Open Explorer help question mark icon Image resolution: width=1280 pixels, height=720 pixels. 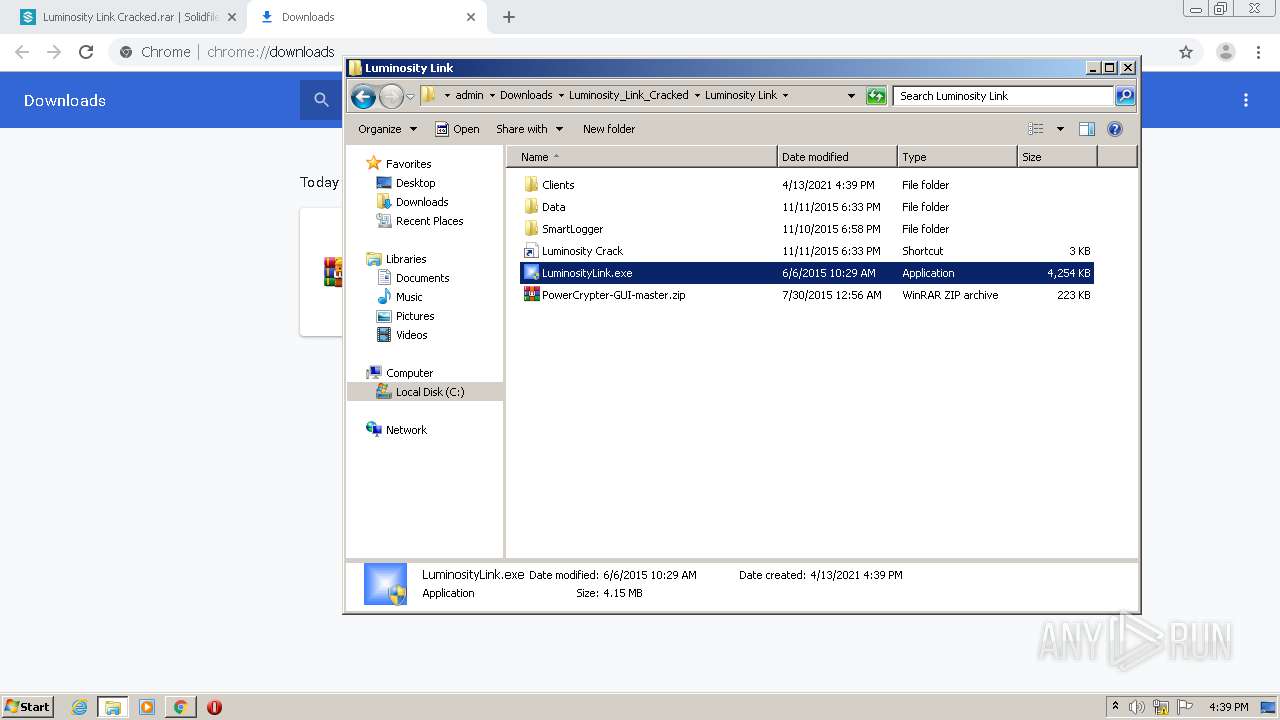[x=1115, y=129]
